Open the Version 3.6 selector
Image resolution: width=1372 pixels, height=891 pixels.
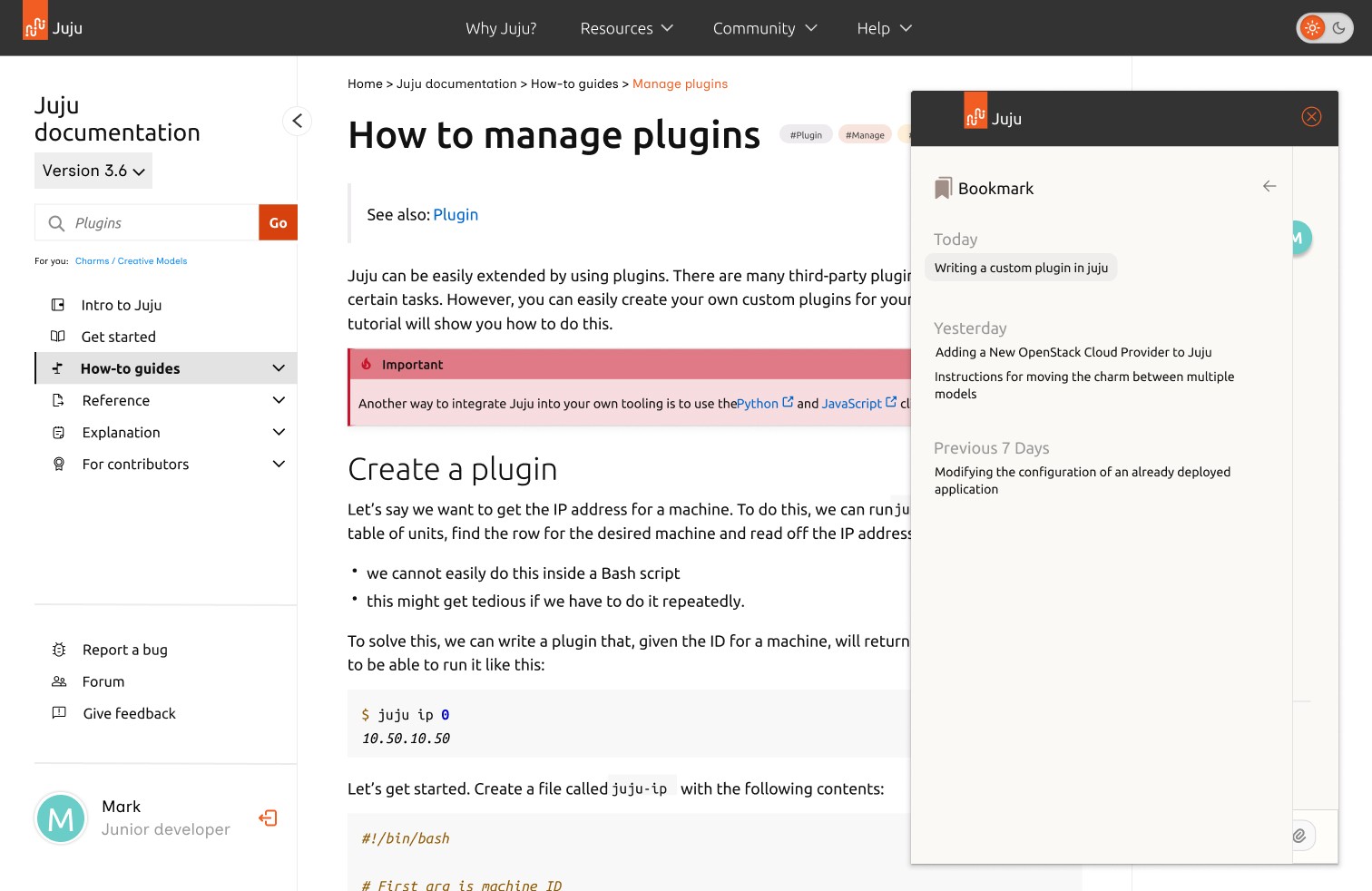coord(93,171)
